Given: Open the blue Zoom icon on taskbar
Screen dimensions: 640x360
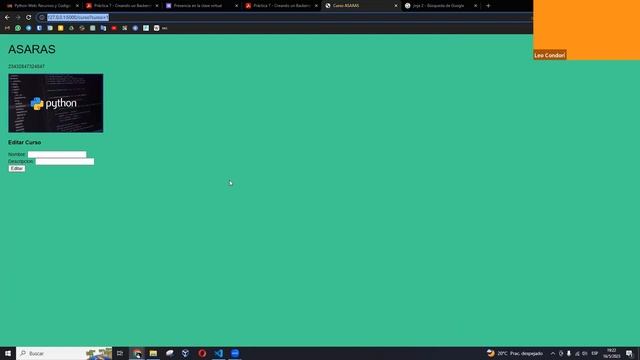Looking at the screenshot, I should [x=235, y=353].
